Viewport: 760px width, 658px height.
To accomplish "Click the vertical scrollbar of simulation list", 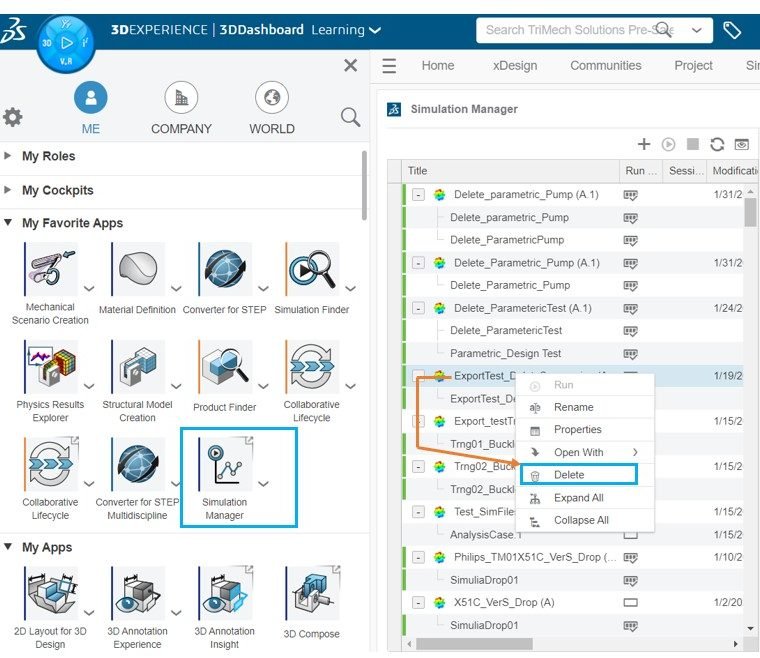I will pos(750,212).
